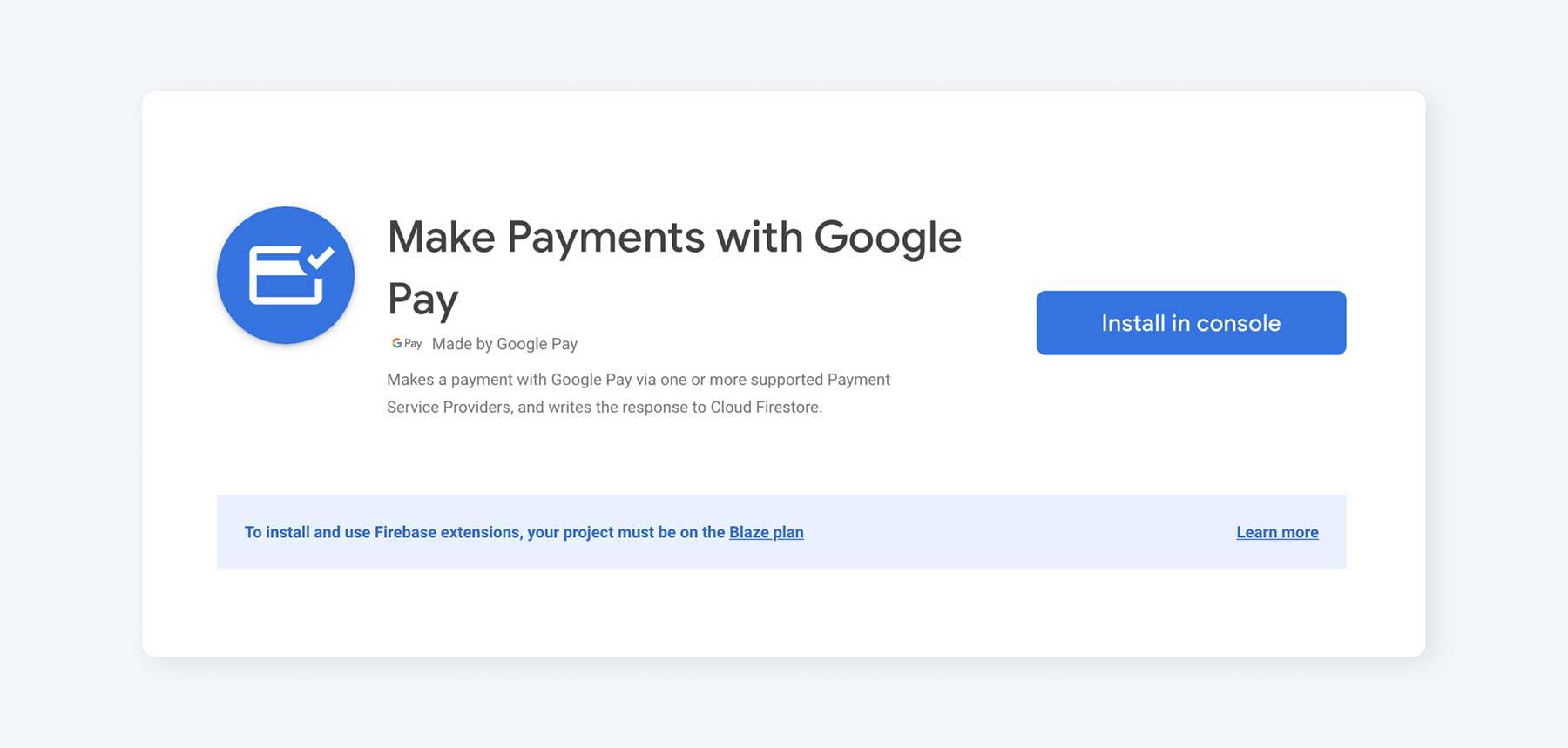Open the Learn more link
This screenshot has width=1568, height=748.
[x=1277, y=532]
